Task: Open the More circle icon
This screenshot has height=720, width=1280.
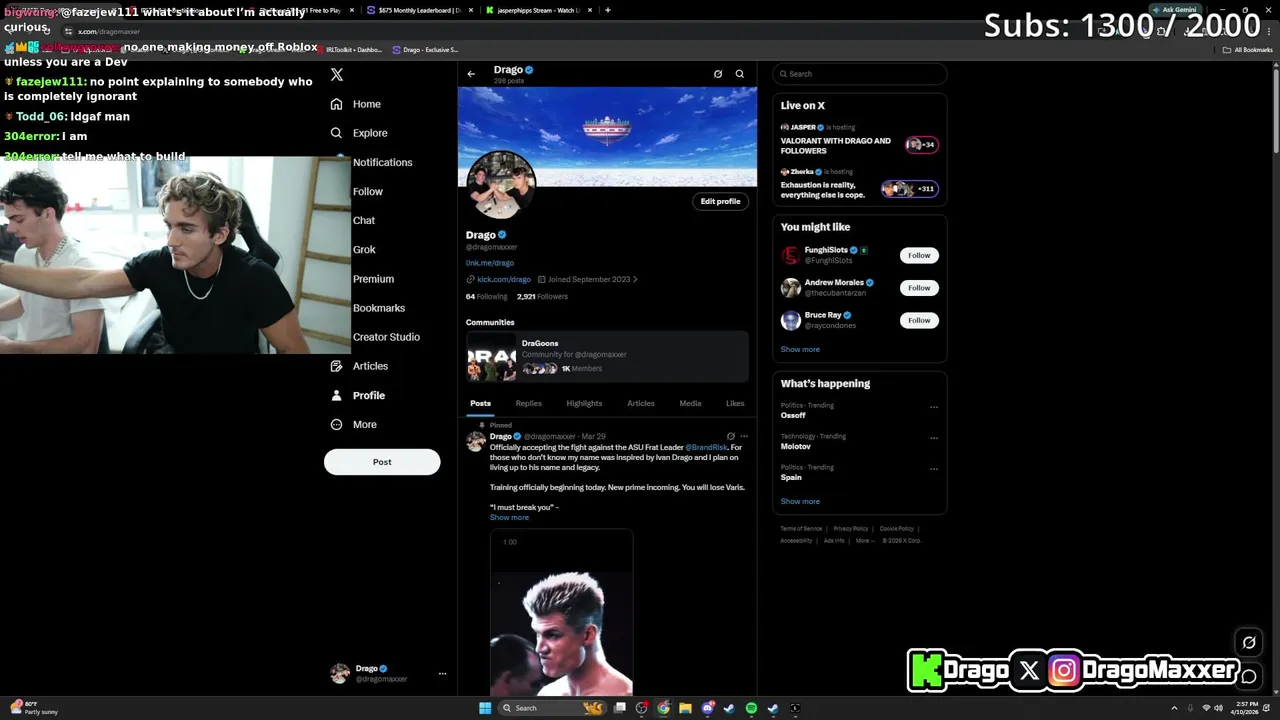Action: pyautogui.click(x=336, y=424)
